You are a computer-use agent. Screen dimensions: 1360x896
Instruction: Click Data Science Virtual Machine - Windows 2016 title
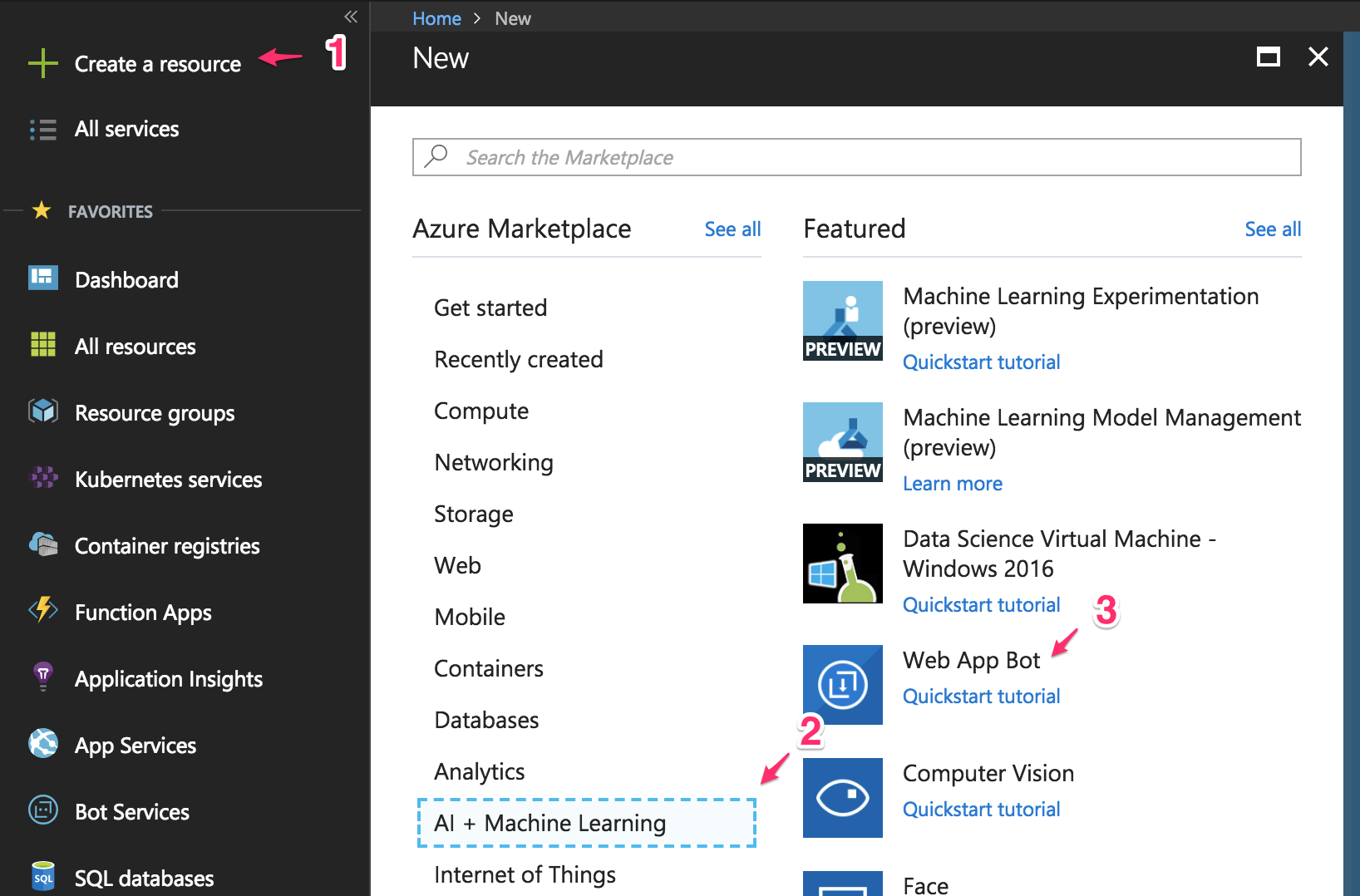click(x=1060, y=554)
